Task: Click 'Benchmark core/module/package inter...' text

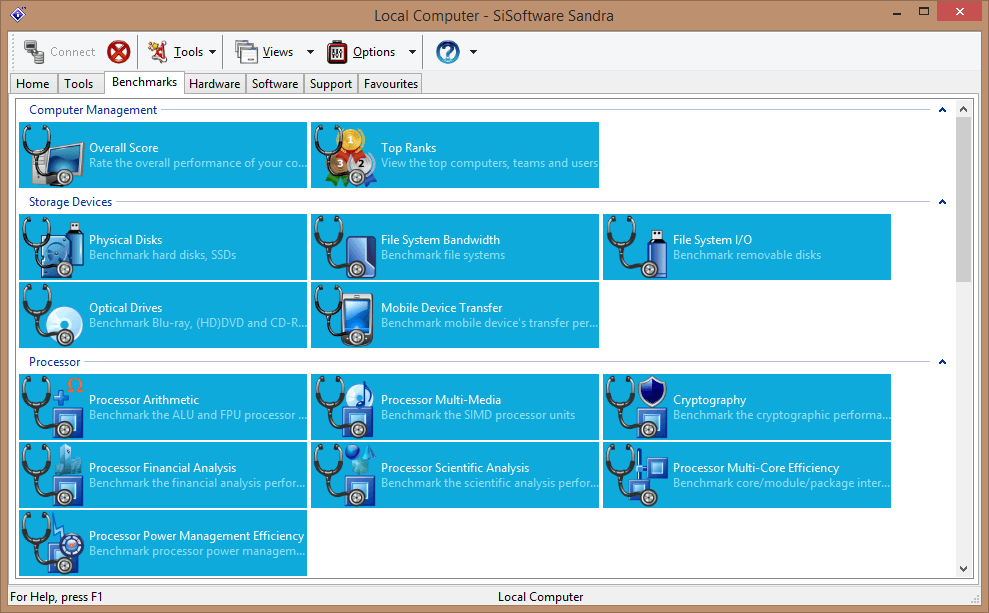Action: tap(781, 484)
